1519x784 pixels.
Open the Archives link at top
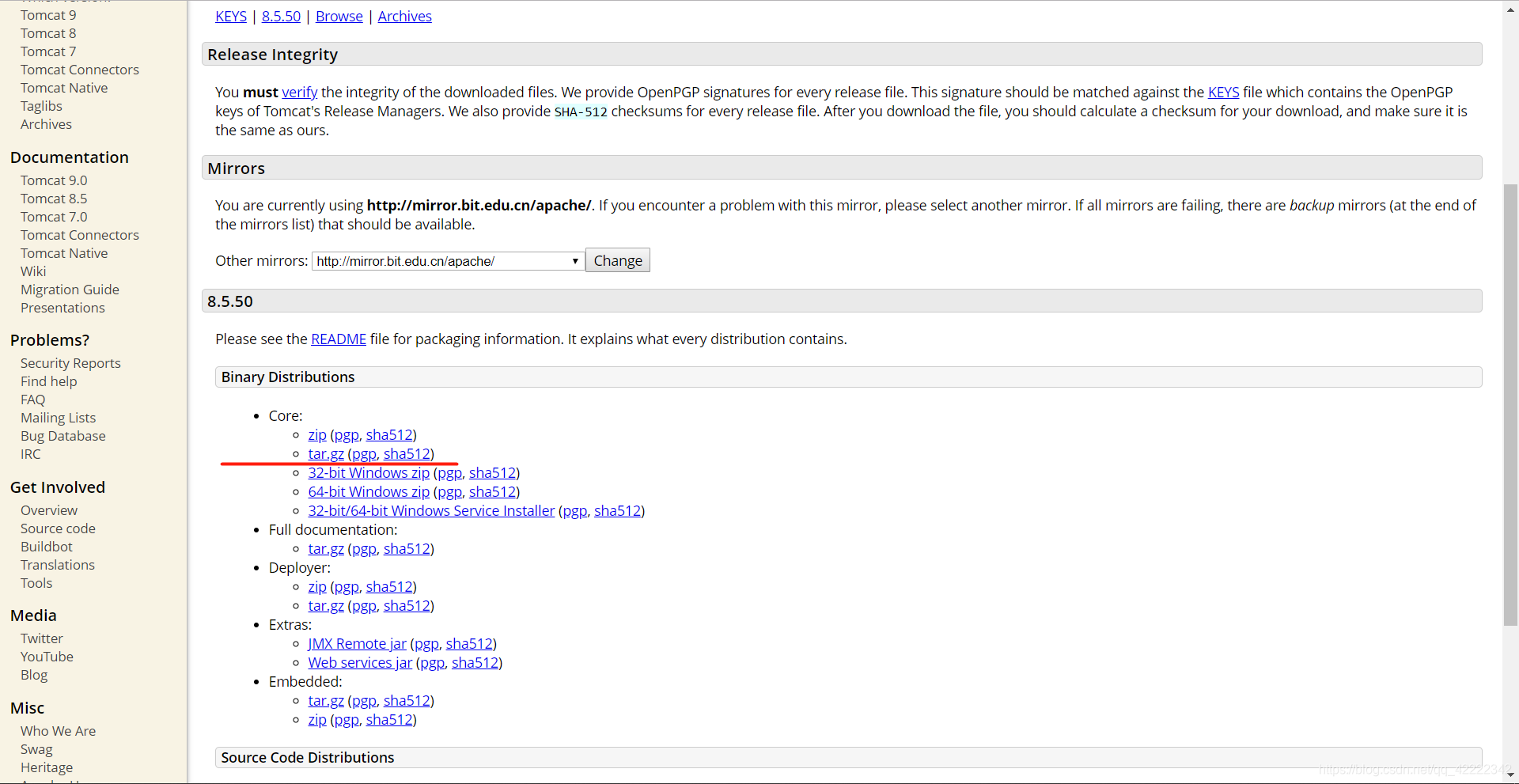[x=404, y=17]
